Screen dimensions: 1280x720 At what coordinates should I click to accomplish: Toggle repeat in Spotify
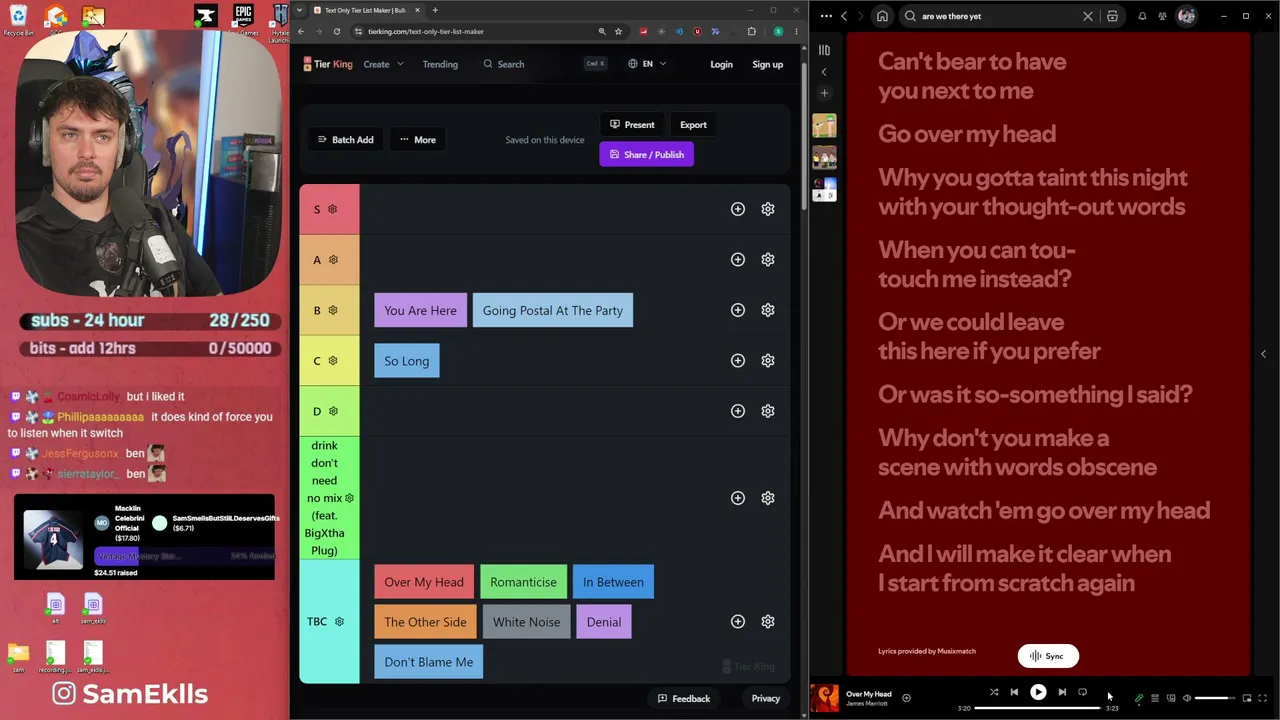click(1082, 692)
